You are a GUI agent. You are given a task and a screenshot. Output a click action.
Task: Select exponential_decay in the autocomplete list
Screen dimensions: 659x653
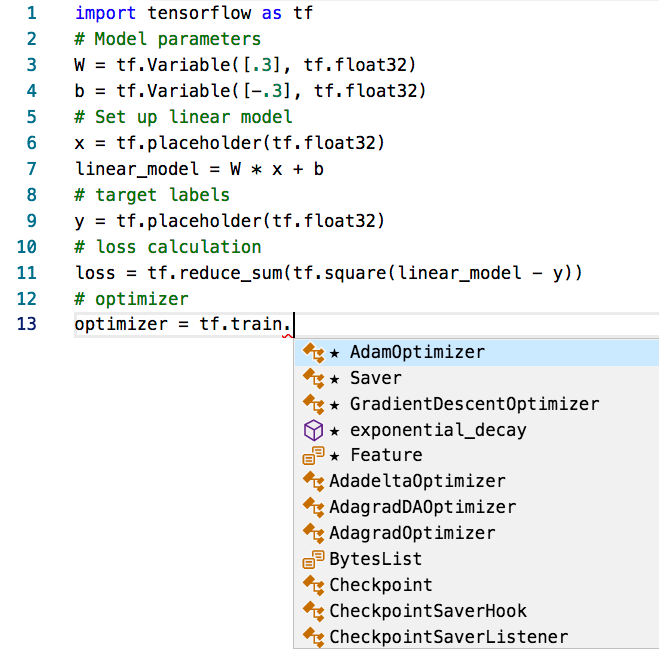click(x=477, y=430)
